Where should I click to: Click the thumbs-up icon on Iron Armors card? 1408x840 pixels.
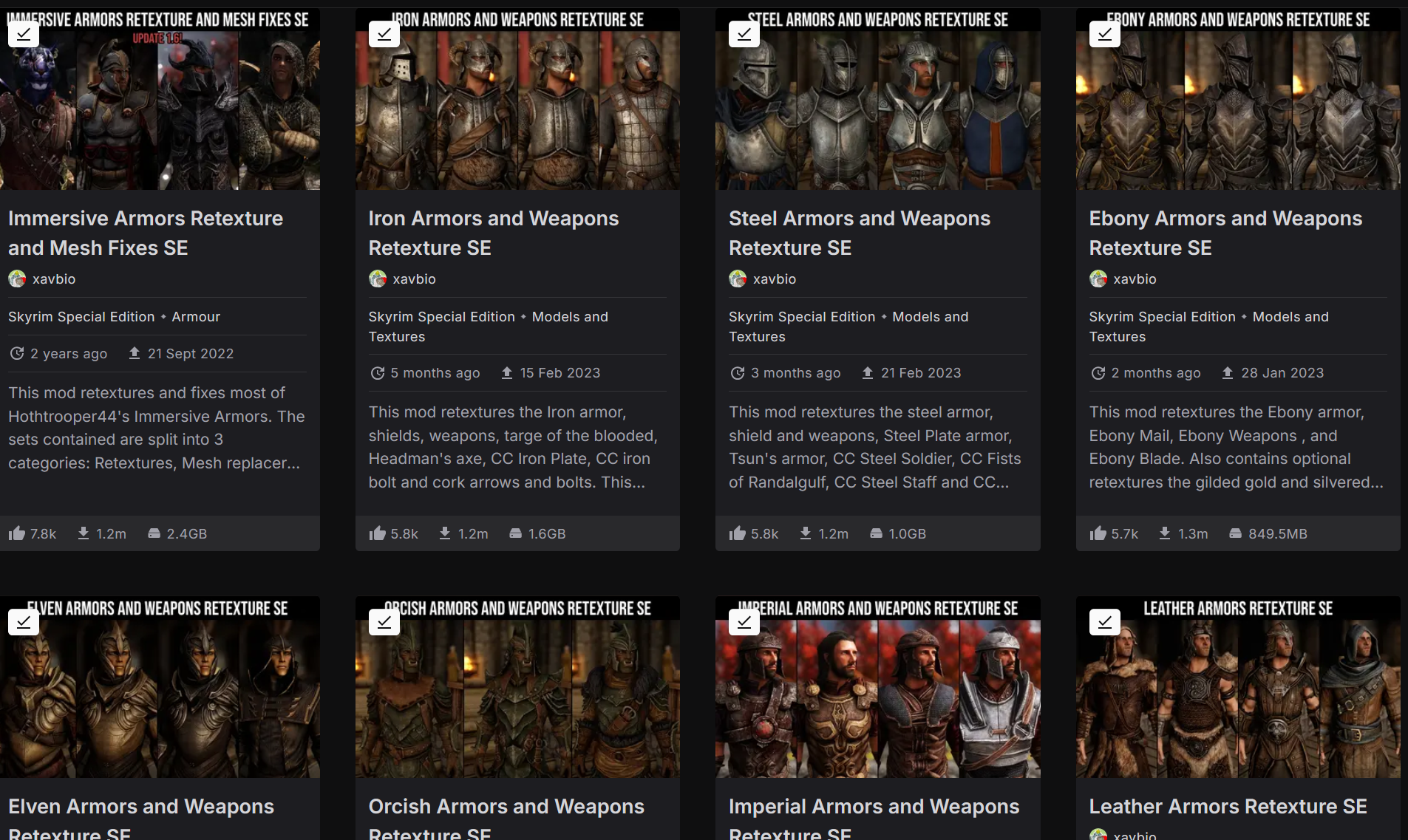(x=378, y=533)
